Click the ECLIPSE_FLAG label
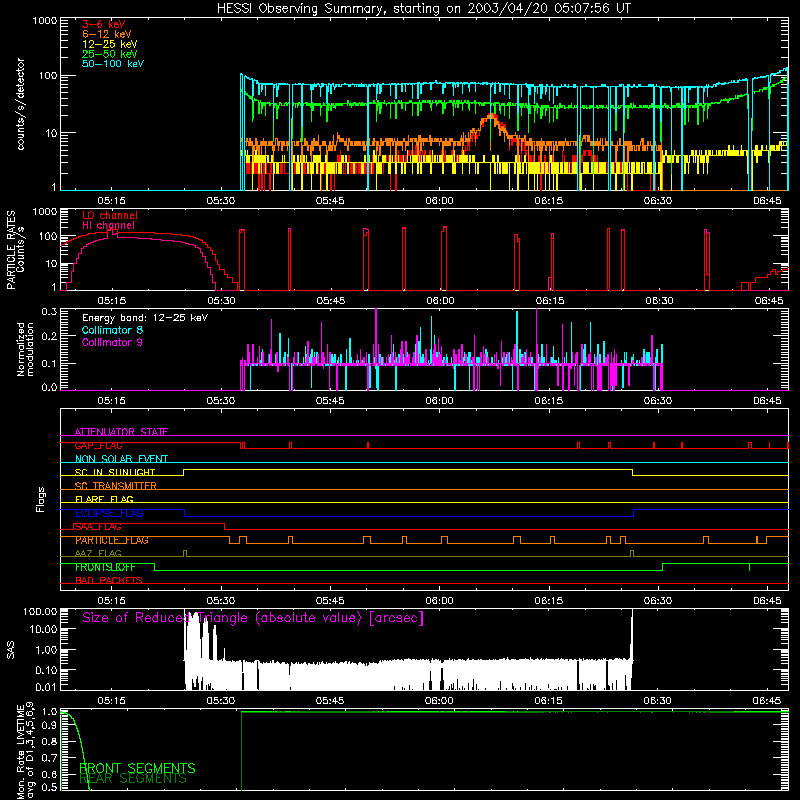Image resolution: width=800 pixels, height=800 pixels. 109,513
